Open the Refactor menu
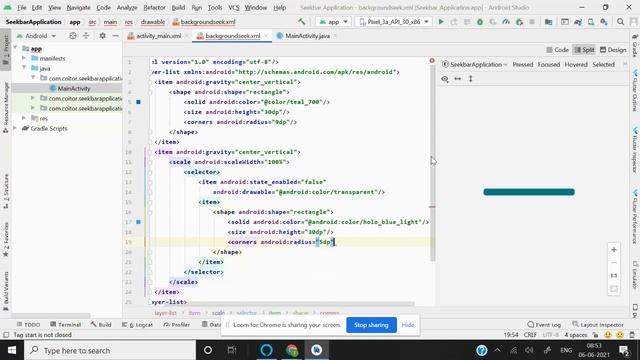 point(154,7)
